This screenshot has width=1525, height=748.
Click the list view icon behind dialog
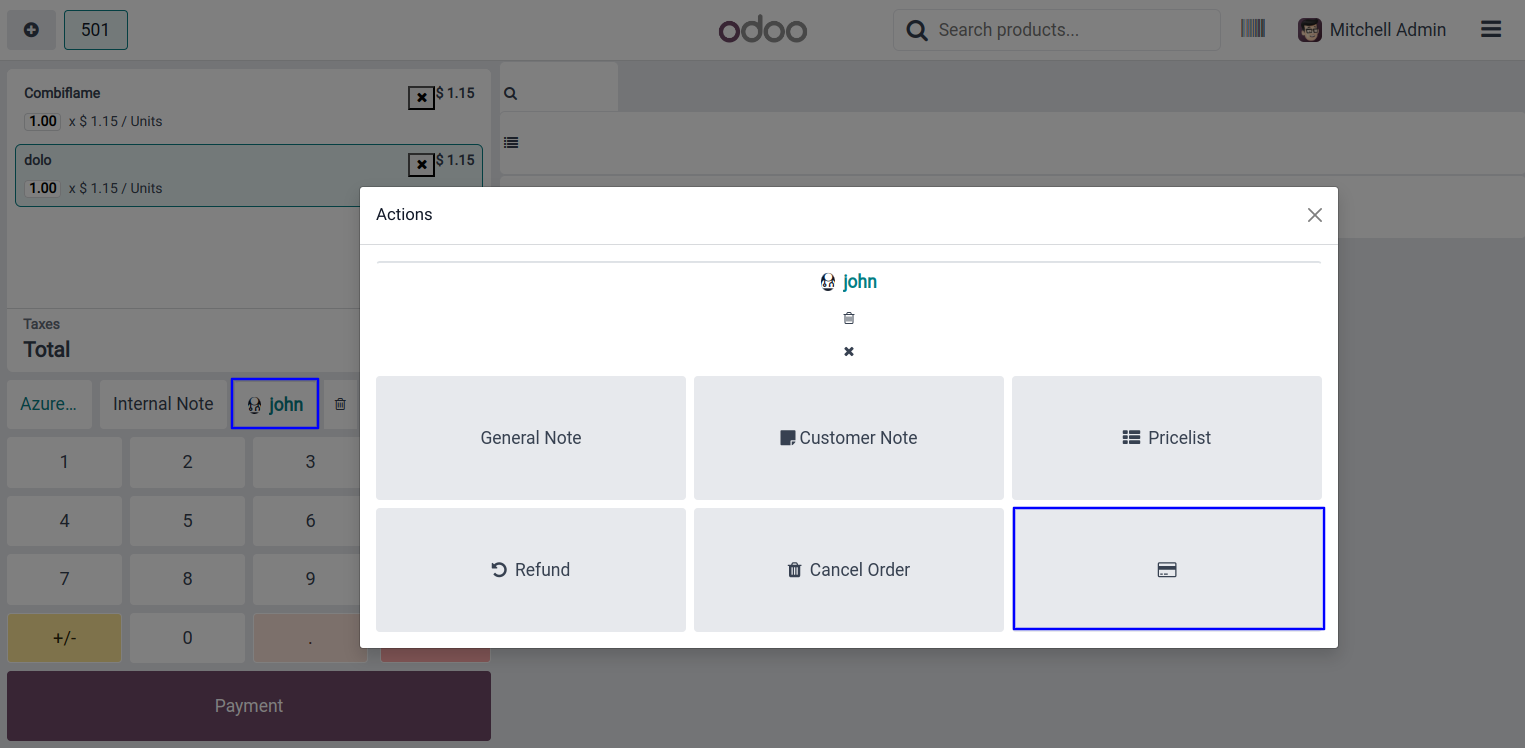511,143
